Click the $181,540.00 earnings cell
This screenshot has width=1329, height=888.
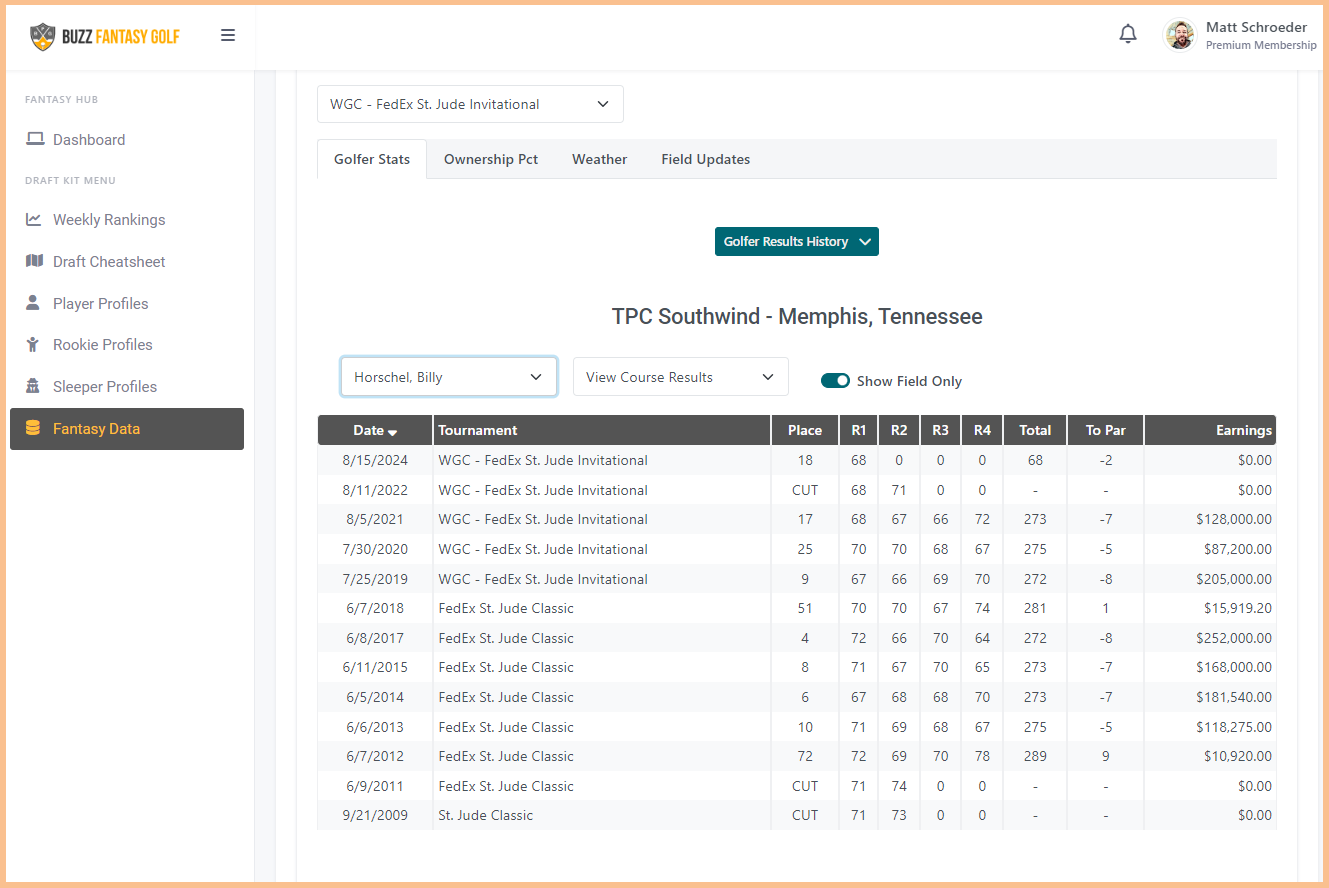1211,697
